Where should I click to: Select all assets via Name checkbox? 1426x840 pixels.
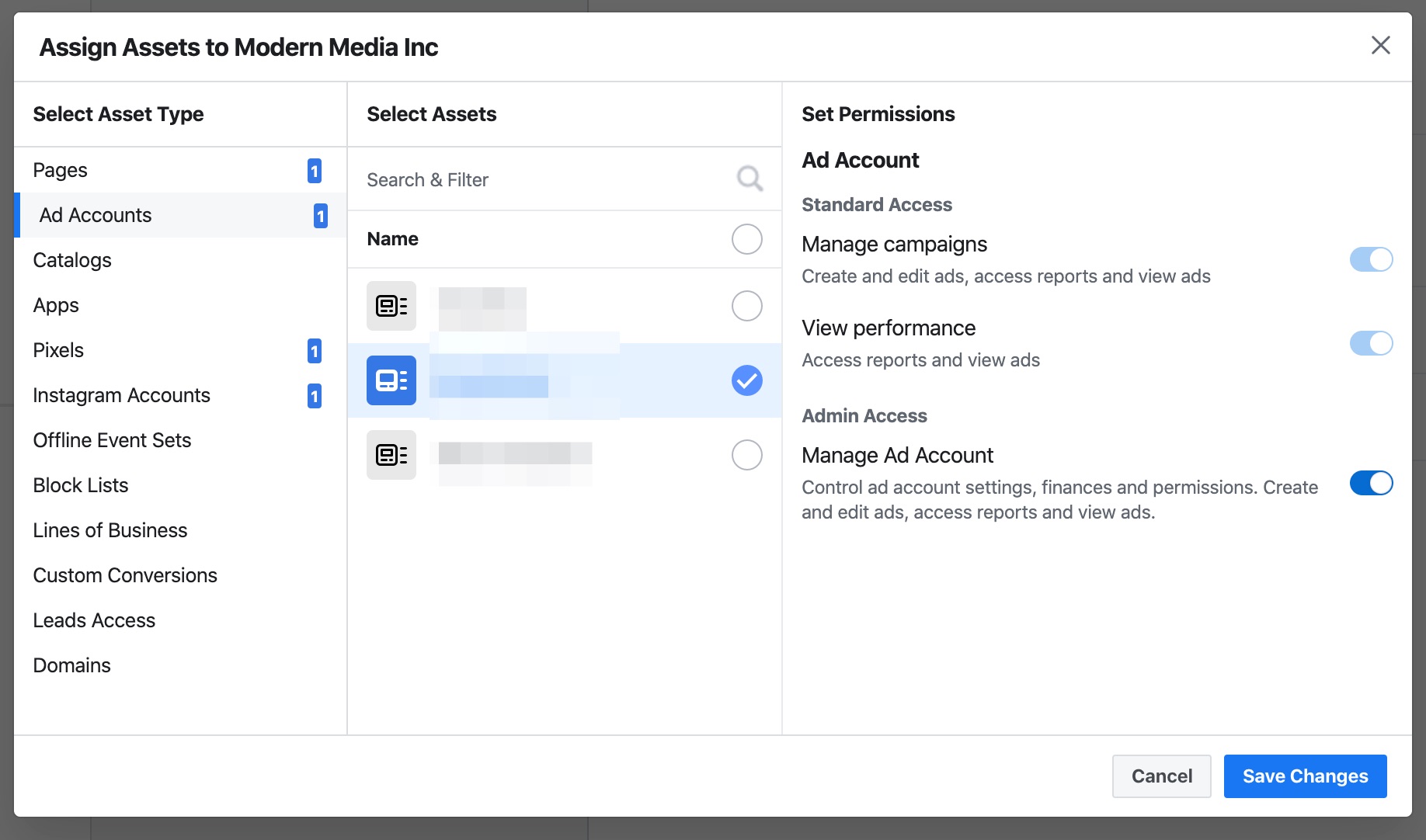tap(747, 239)
